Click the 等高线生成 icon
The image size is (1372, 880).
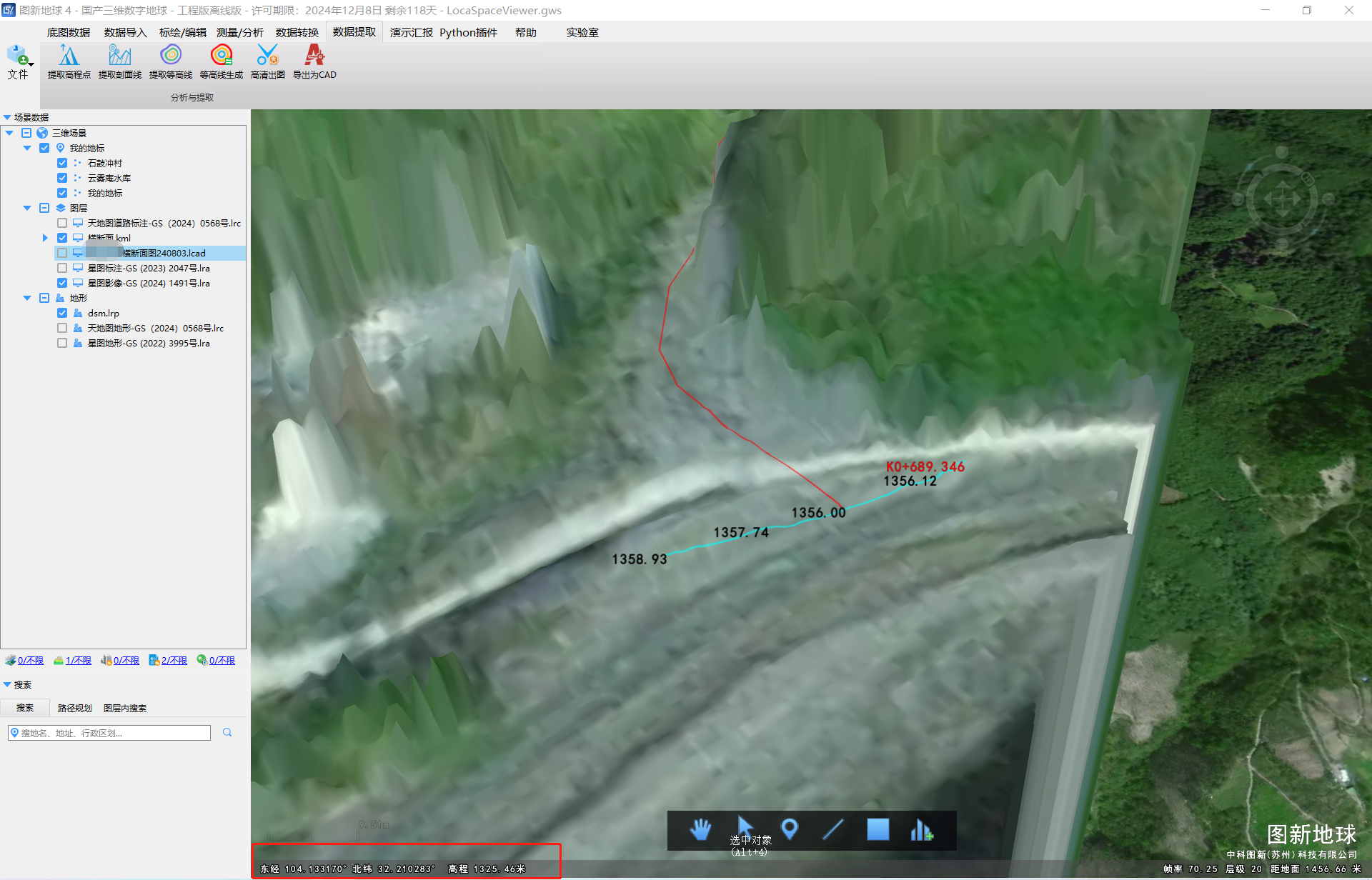point(221,56)
